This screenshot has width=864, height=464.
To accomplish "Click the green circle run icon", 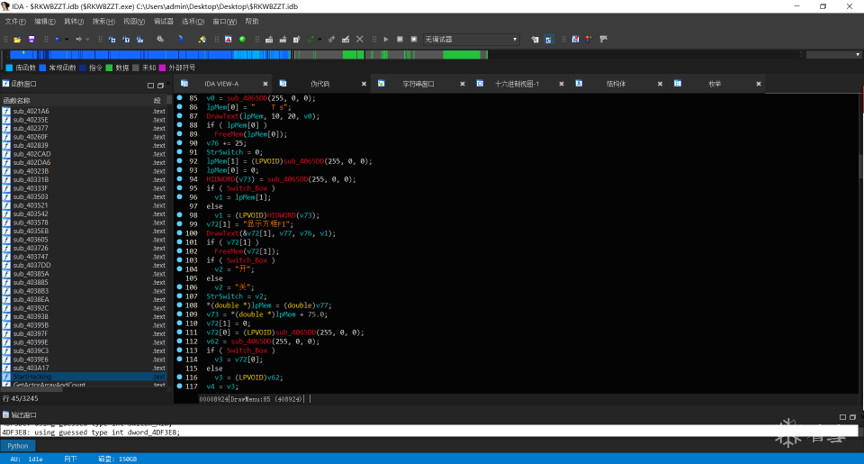I will point(242,40).
